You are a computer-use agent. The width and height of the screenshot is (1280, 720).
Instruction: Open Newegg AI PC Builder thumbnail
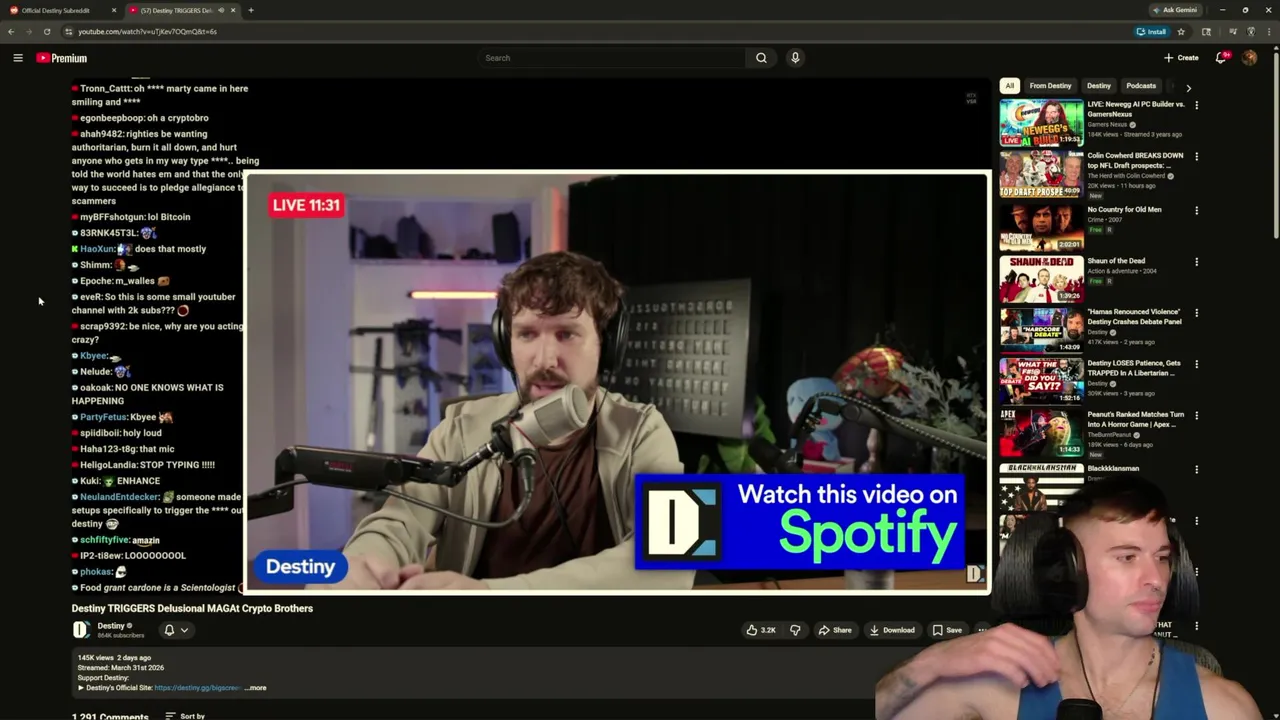(1041, 122)
